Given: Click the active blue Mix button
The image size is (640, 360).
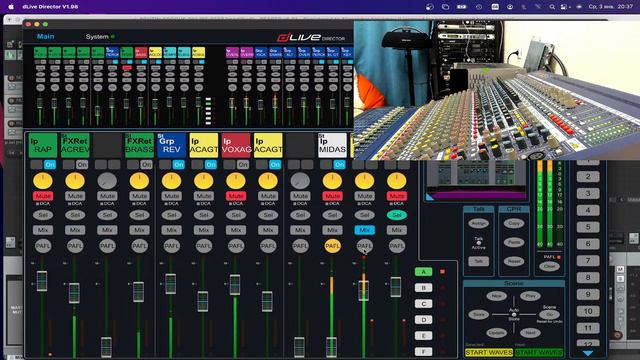Looking at the screenshot, I should click(364, 230).
